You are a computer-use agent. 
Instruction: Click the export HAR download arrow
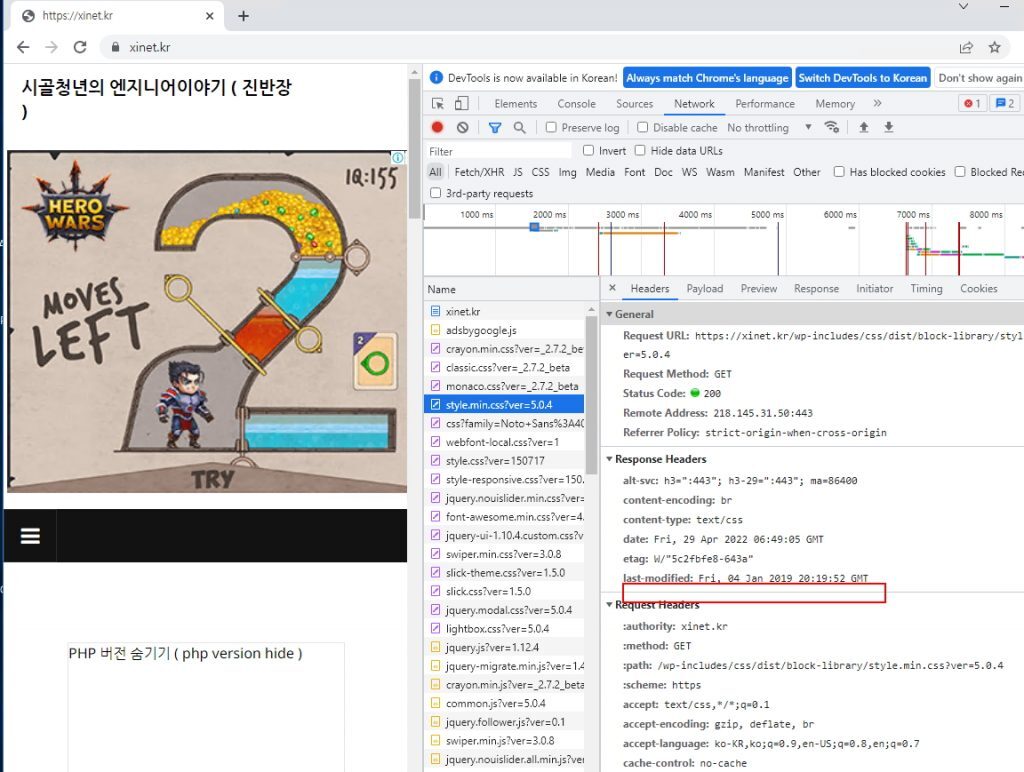889,127
